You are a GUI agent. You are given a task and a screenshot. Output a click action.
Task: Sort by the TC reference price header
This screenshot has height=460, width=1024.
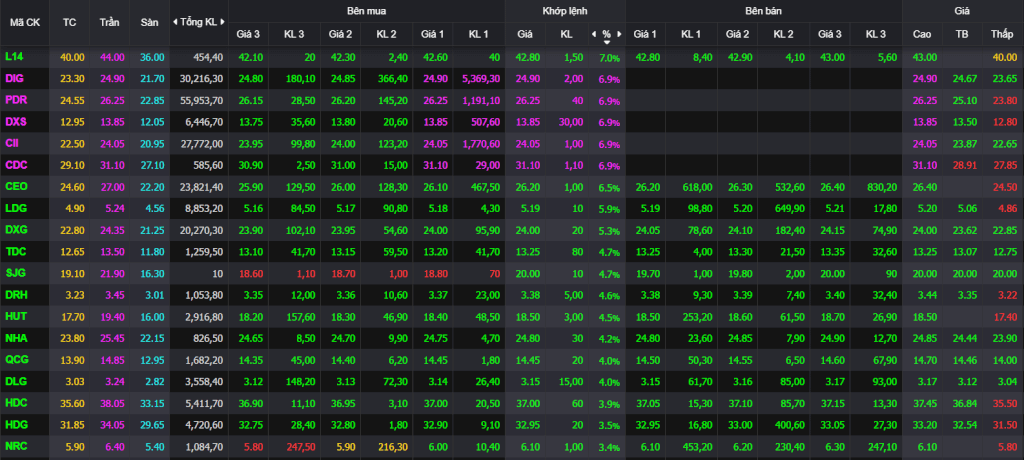click(69, 22)
